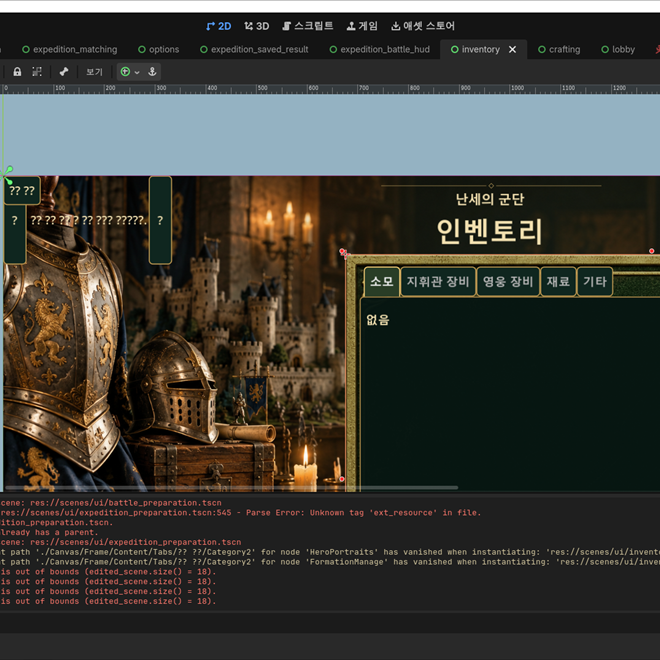
Task: Click the skeleton bone options icon
Action: coord(64,72)
